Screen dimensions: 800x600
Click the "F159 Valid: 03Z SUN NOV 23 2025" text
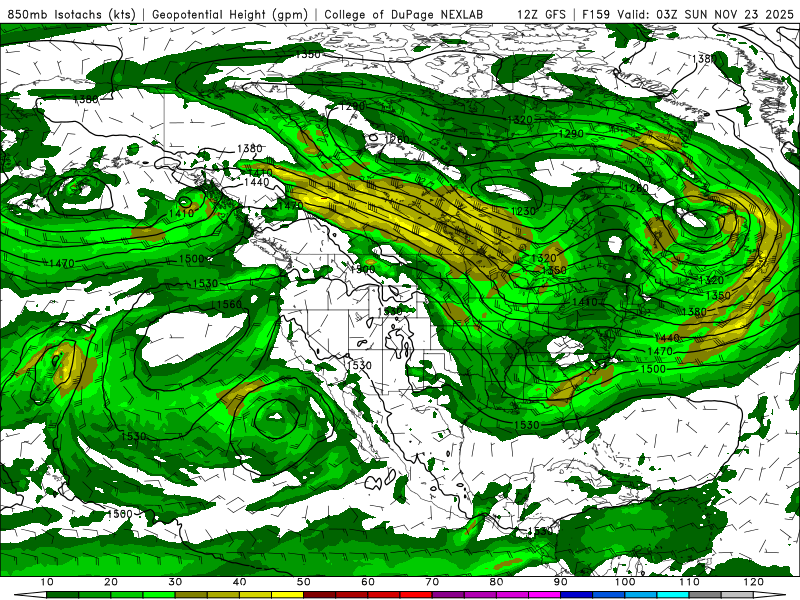point(688,14)
